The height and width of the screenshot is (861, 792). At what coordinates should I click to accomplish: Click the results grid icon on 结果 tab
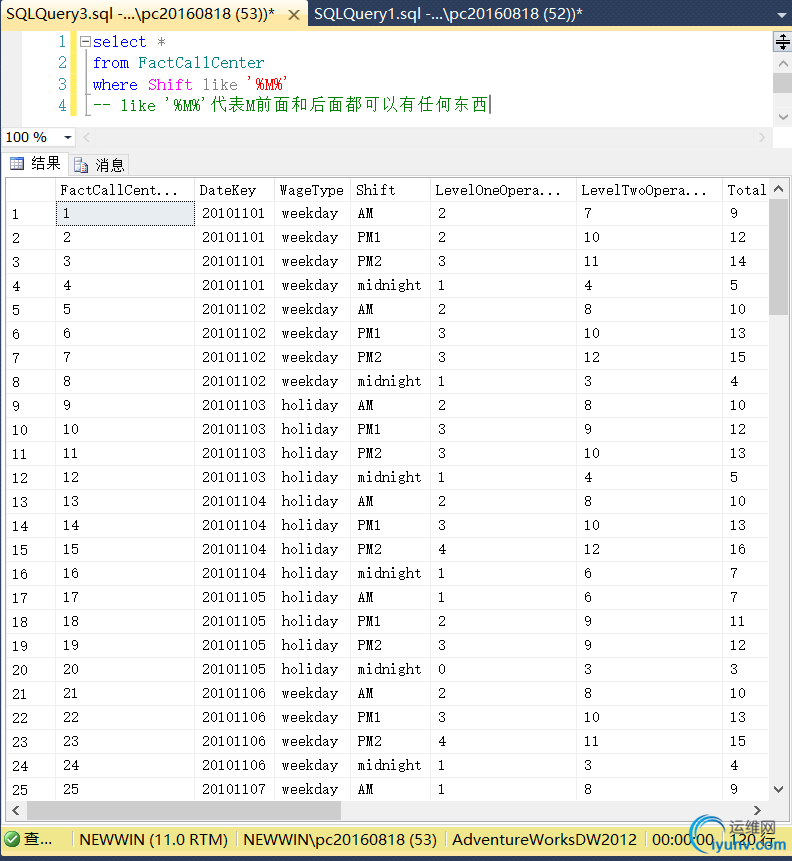click(17, 164)
